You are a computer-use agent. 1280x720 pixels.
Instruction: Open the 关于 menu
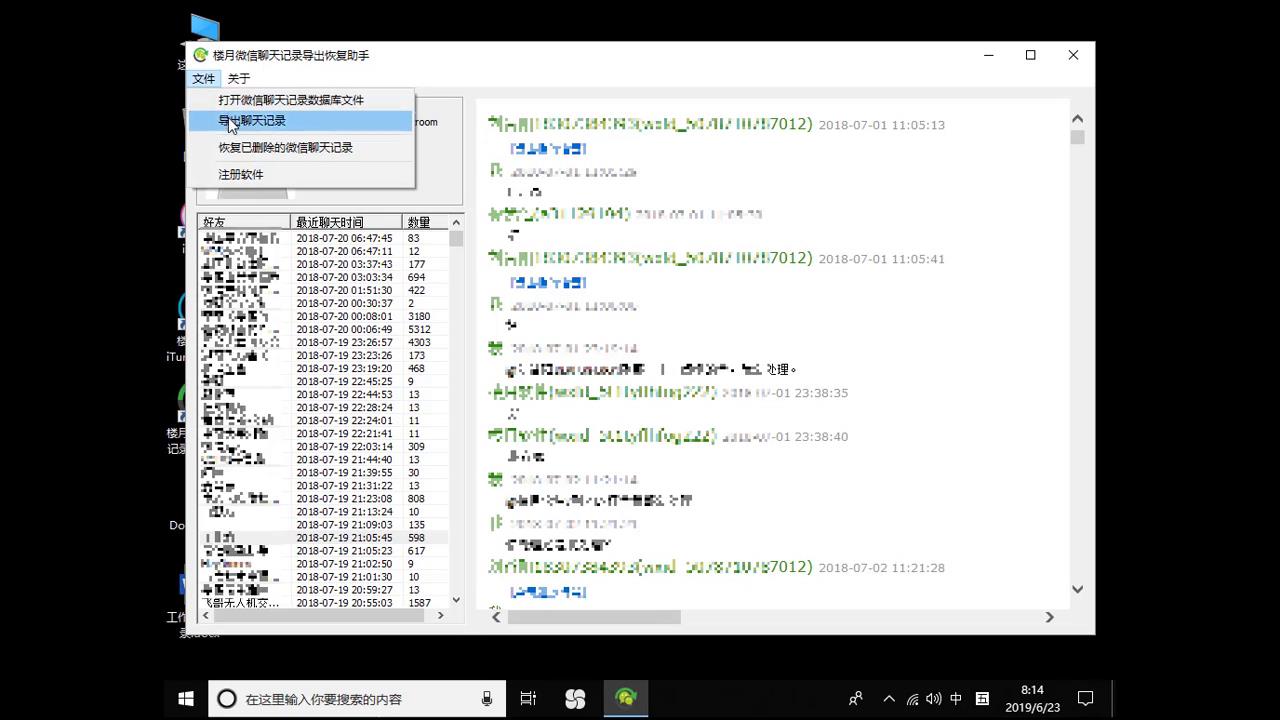pyautogui.click(x=239, y=78)
